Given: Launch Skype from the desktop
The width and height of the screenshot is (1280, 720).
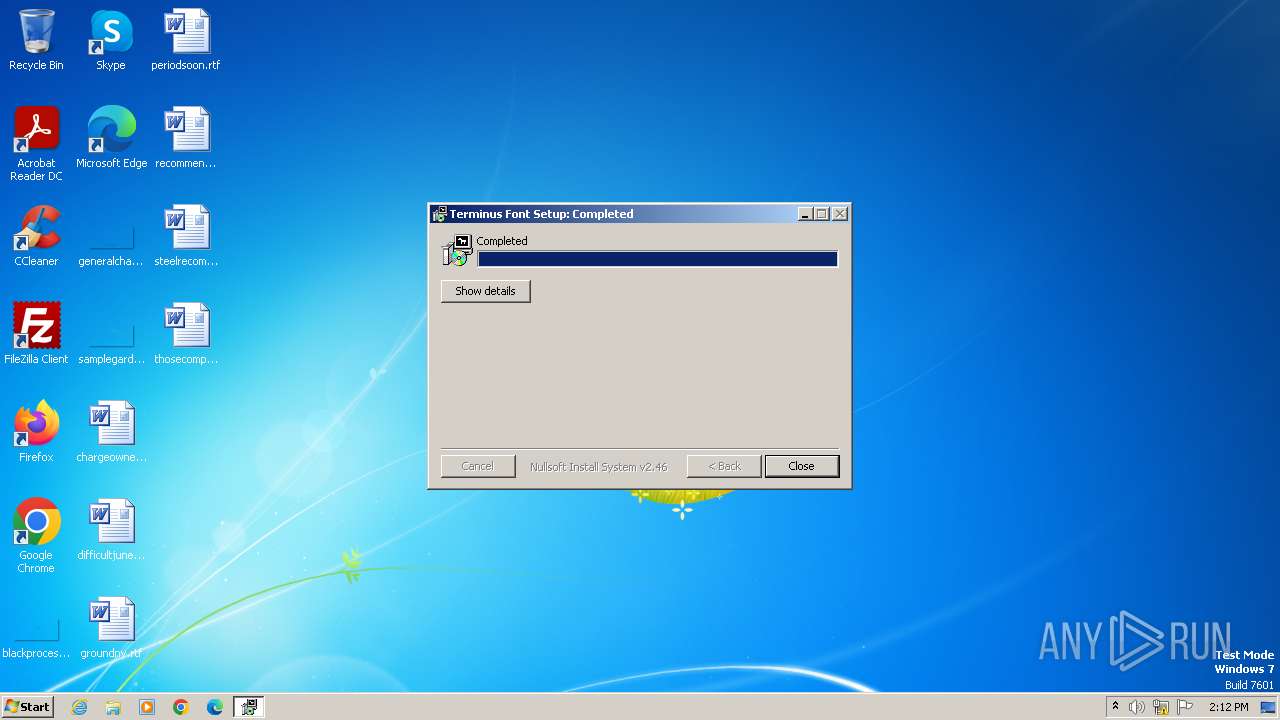Looking at the screenshot, I should point(111,40).
